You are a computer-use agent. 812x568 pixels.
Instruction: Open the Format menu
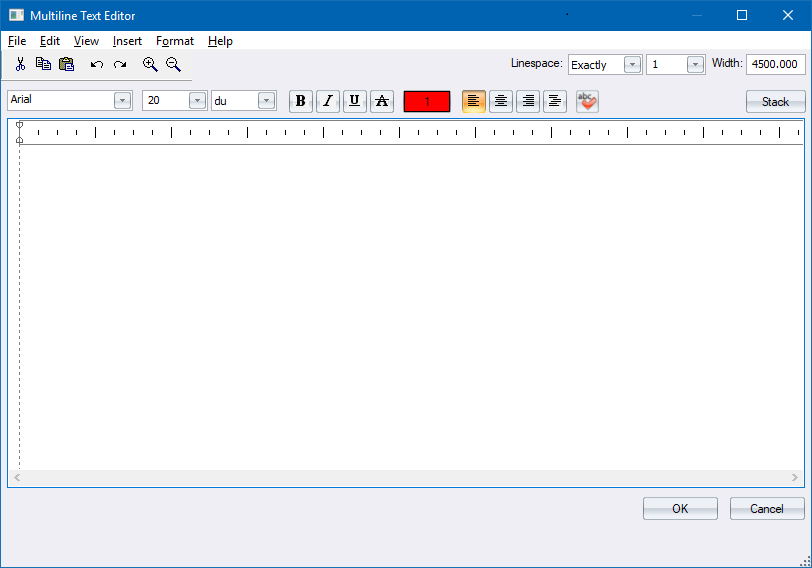point(175,41)
